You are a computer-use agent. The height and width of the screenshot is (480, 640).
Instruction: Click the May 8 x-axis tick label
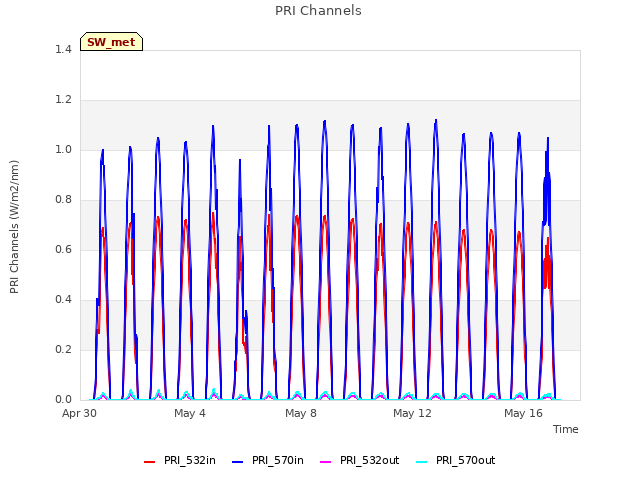click(x=301, y=413)
